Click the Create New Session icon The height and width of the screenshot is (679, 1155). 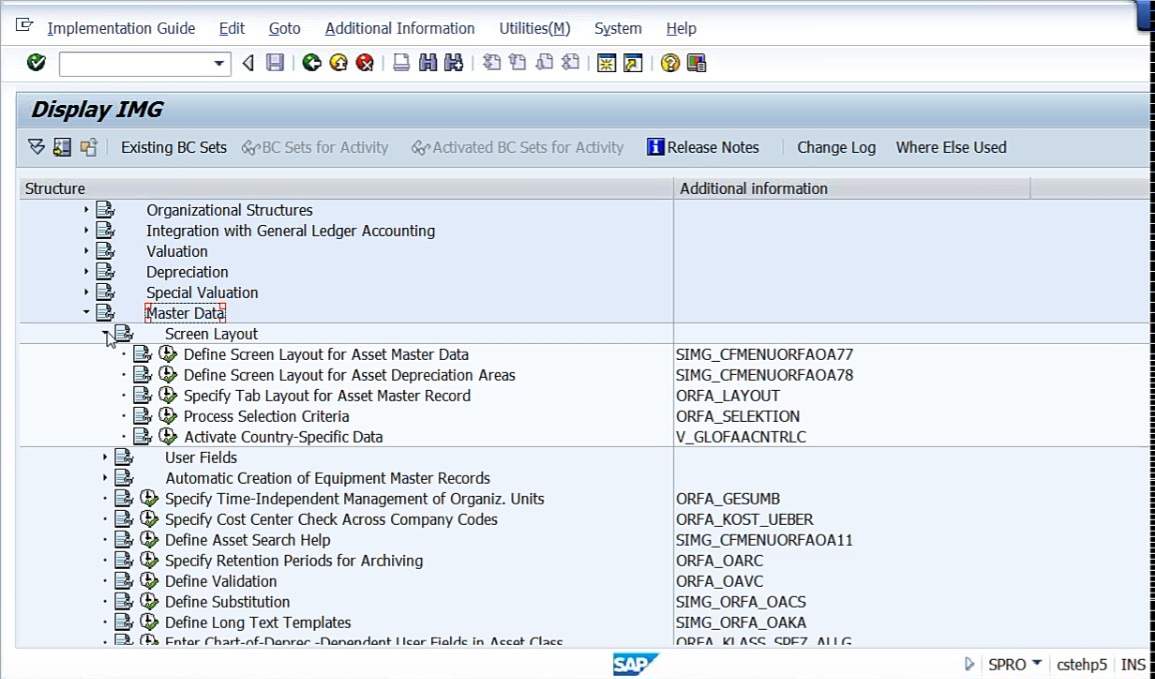click(606, 63)
